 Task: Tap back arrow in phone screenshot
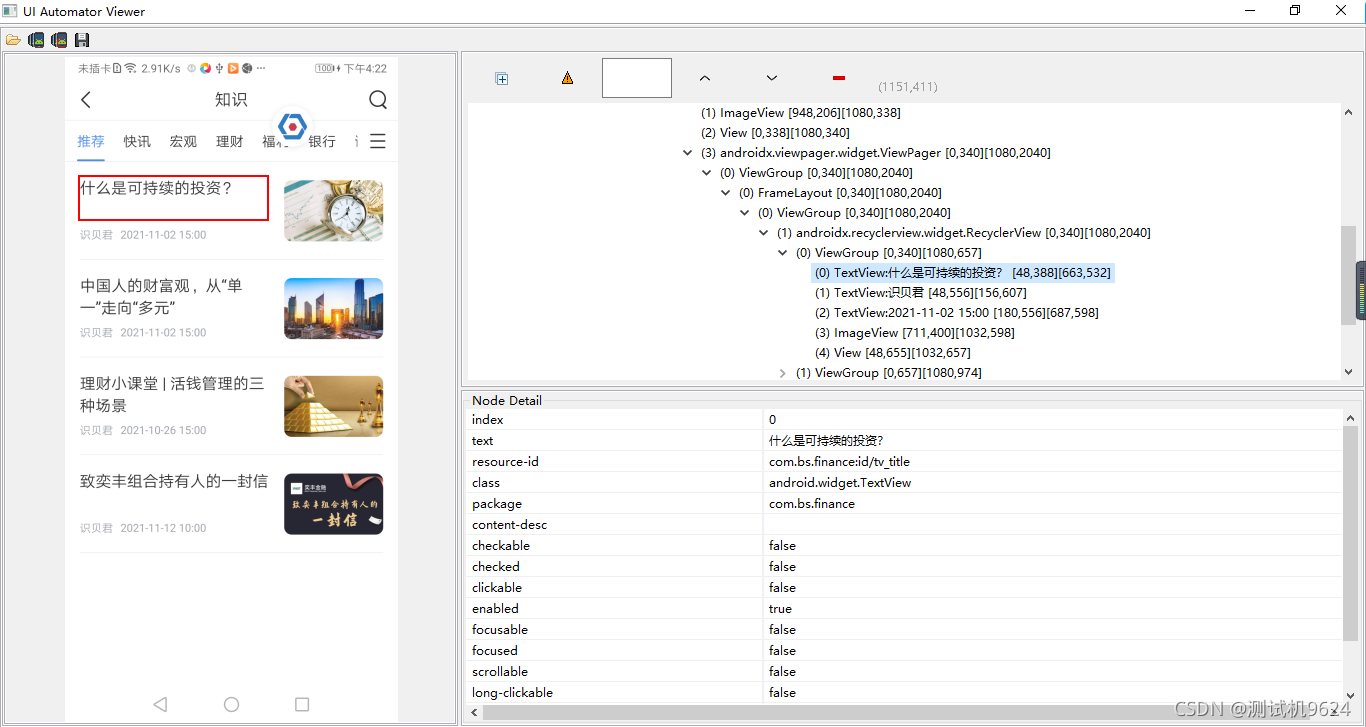tap(86, 99)
